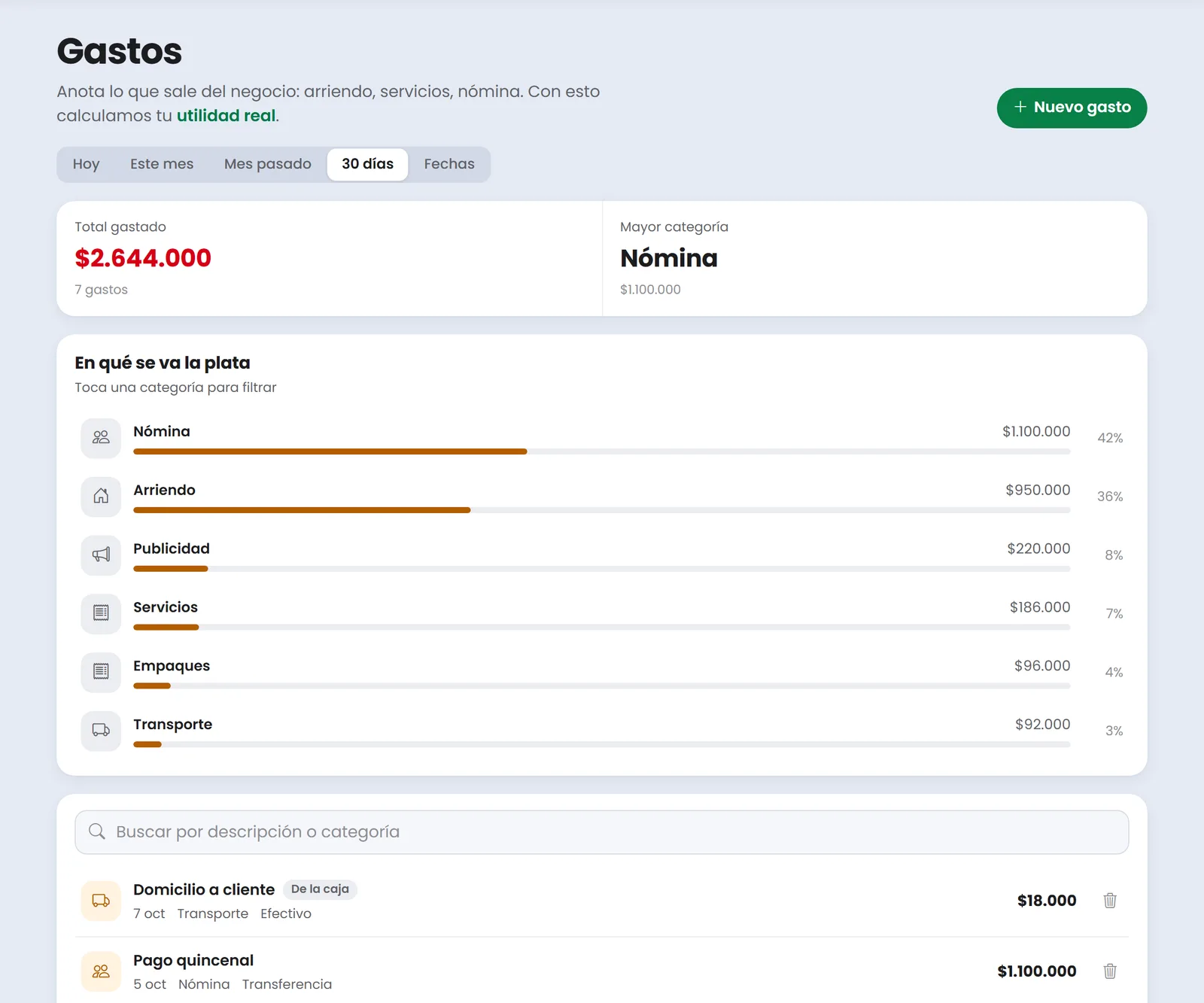
Task: Click the Empaques category name
Action: tap(172, 666)
